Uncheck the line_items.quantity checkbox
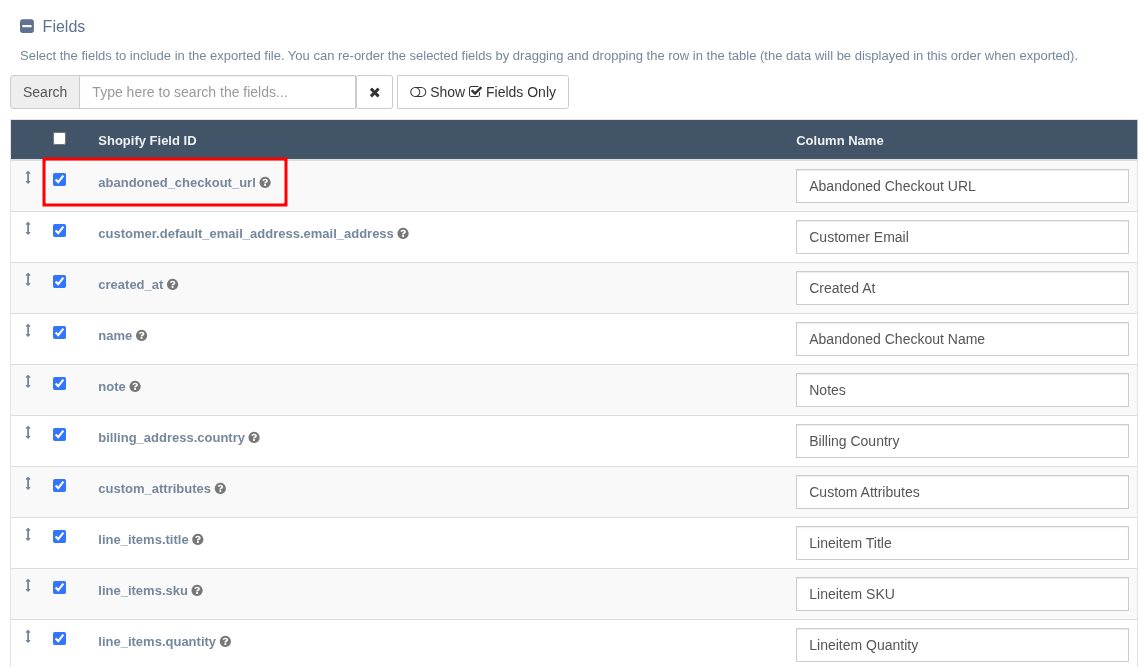1145x667 pixels. tap(59, 639)
